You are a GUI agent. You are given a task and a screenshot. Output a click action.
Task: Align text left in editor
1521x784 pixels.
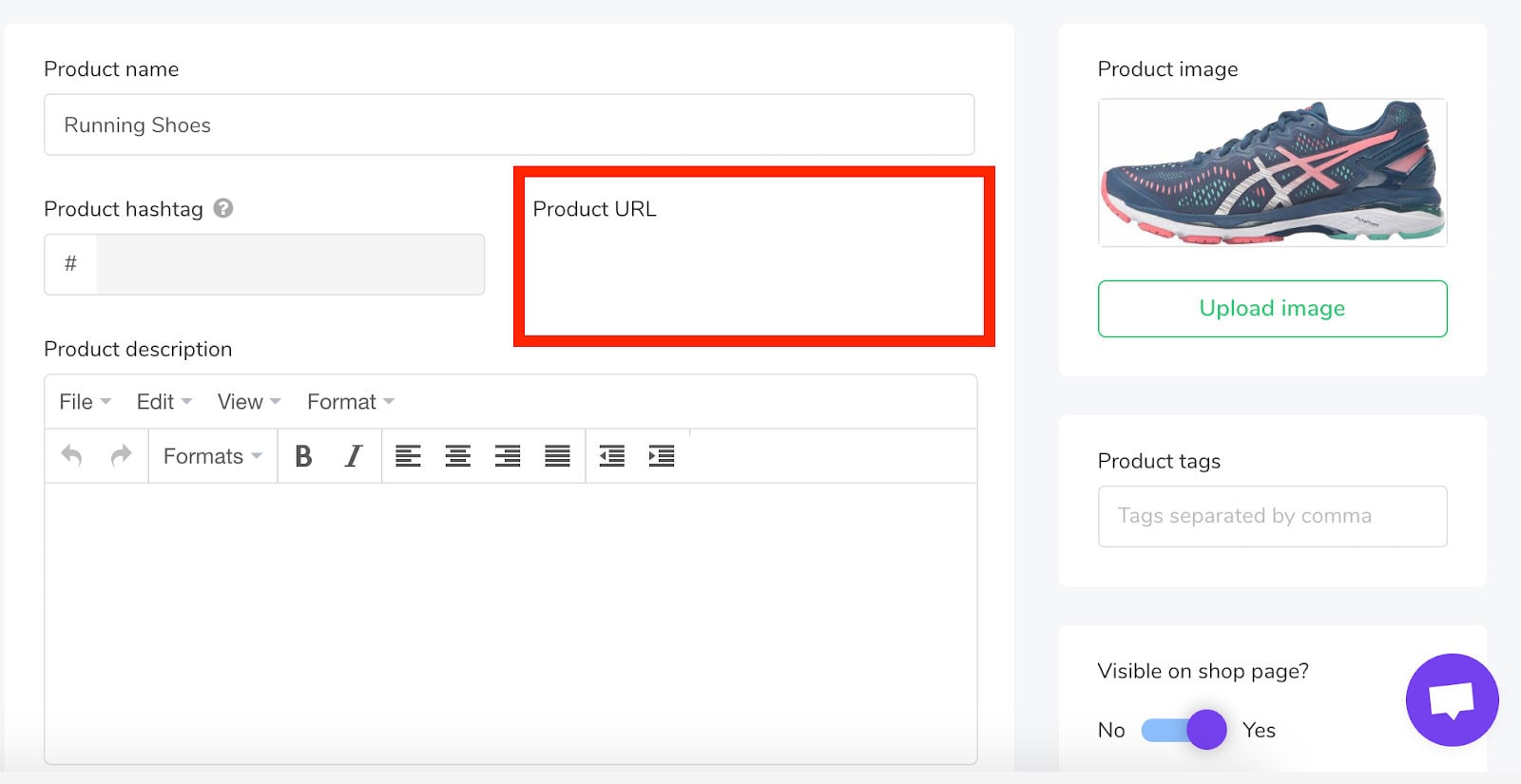(408, 456)
